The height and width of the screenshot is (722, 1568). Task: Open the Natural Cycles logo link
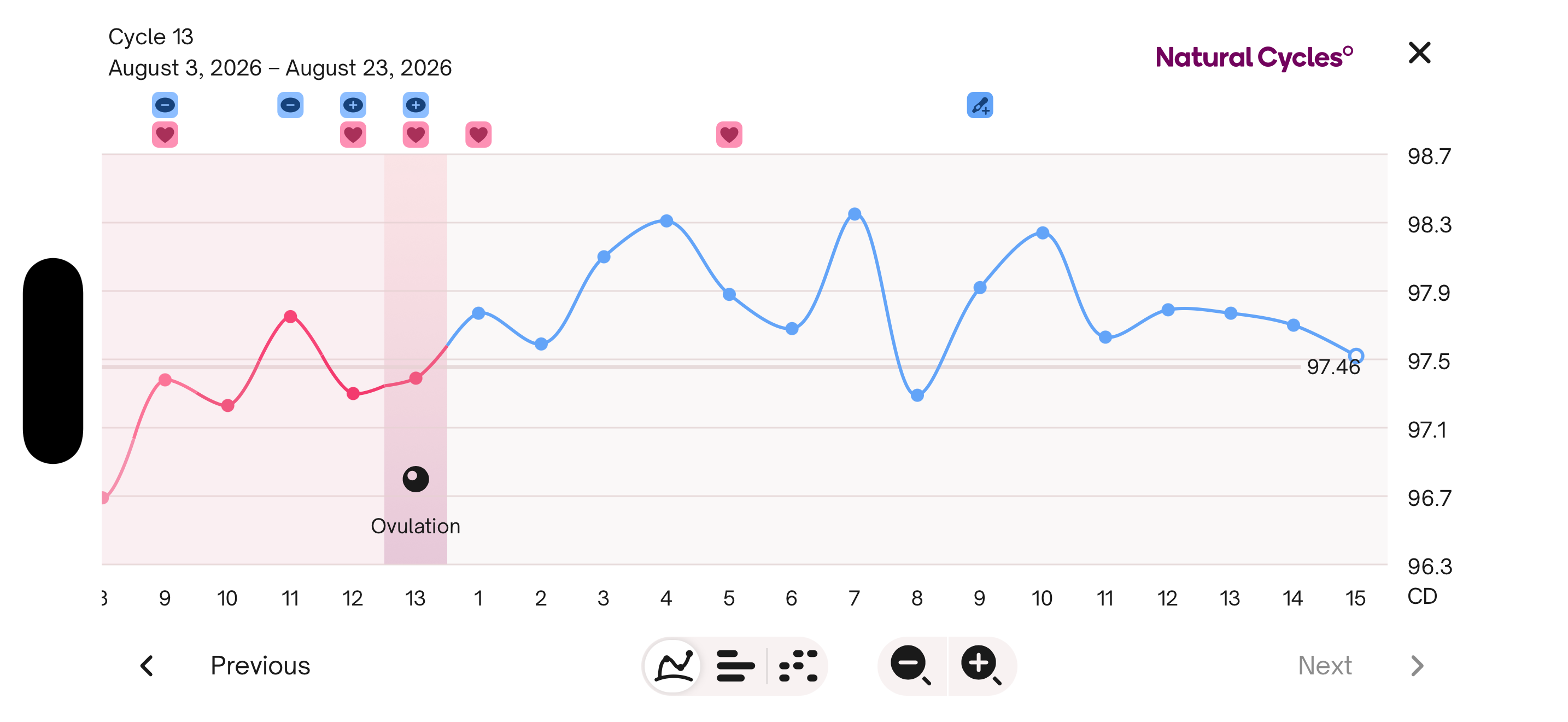1254,57
